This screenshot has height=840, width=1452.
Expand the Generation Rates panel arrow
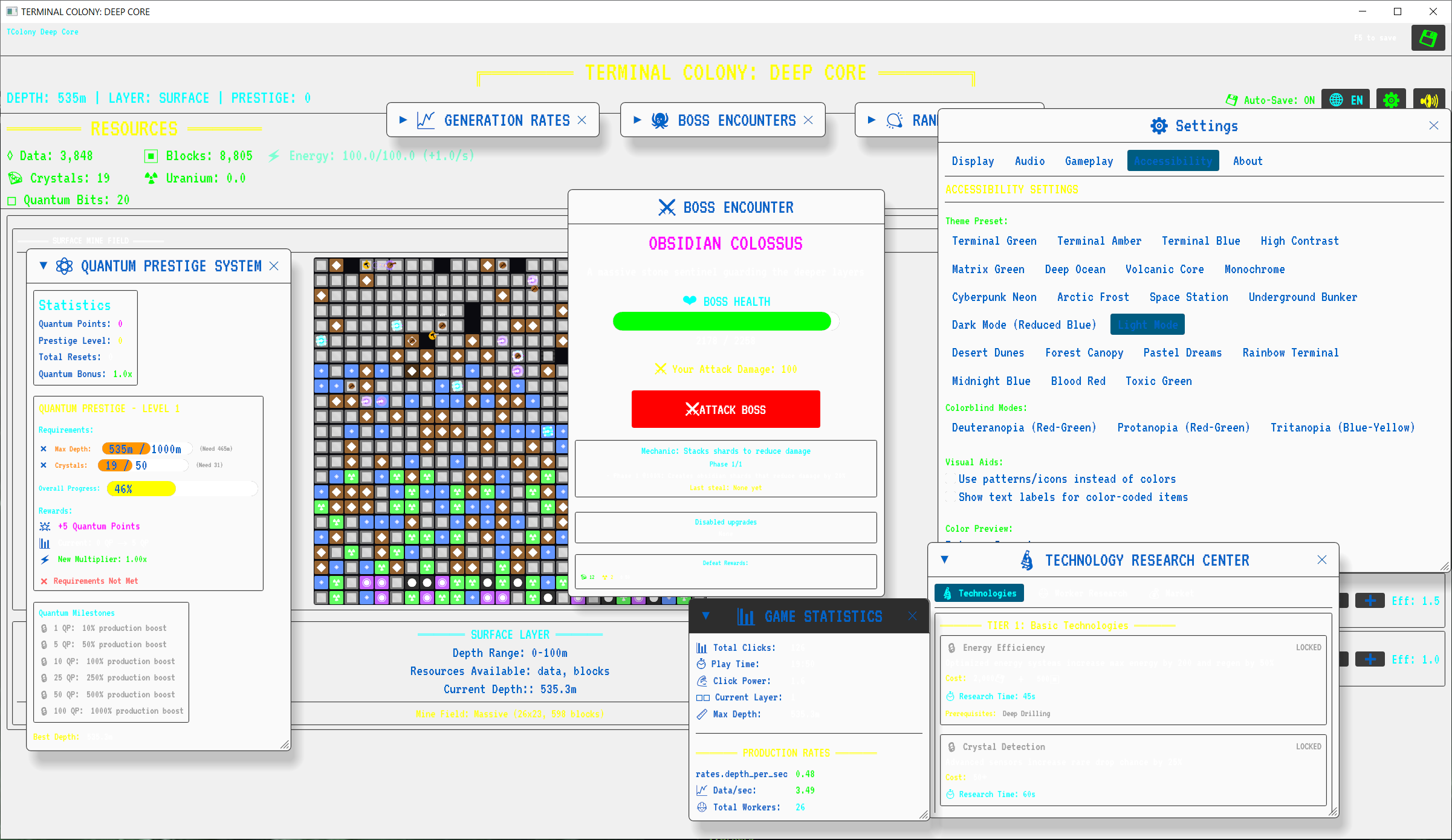tap(403, 120)
